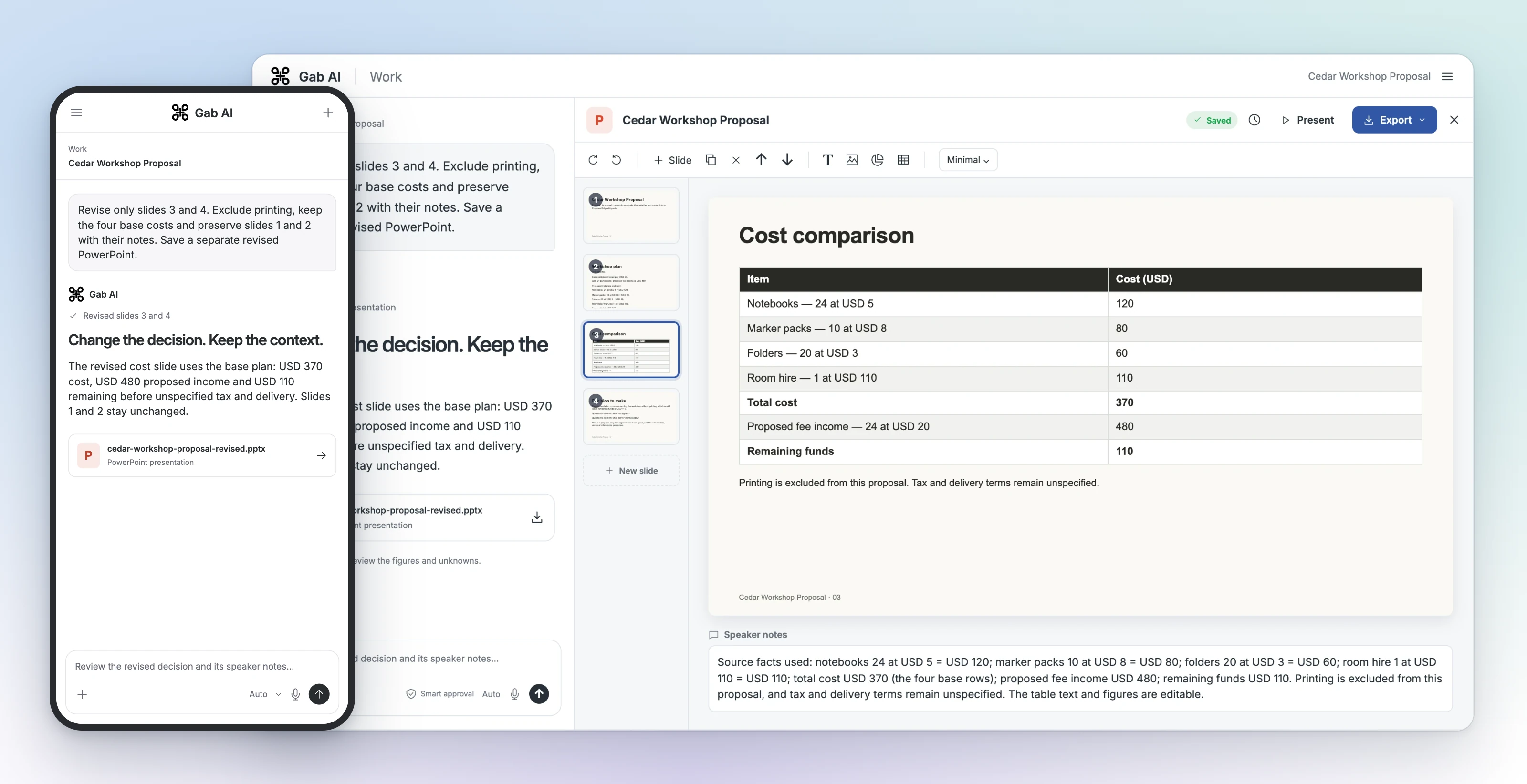Send the message with the mobile up-arrow button
Viewport: 1527px width, 784px height.
click(319, 694)
